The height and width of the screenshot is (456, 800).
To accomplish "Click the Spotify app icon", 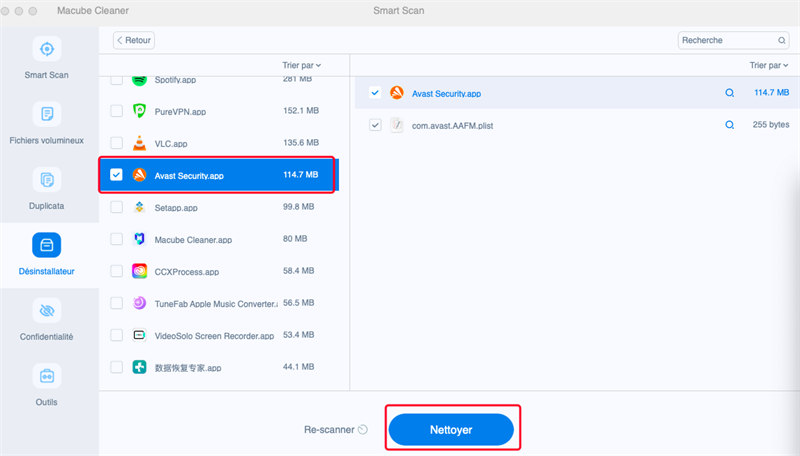I will [139, 80].
